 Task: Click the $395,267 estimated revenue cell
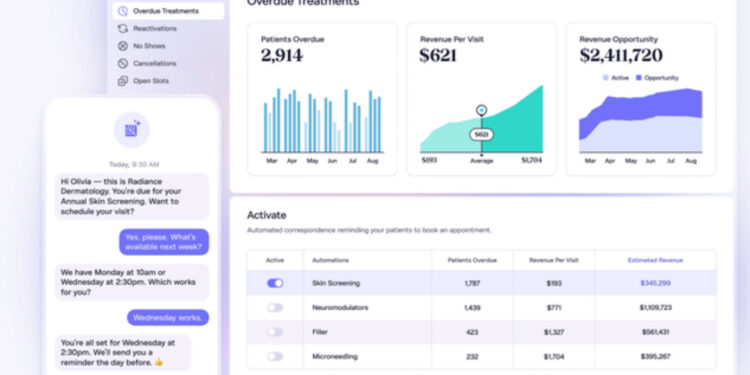click(x=655, y=356)
